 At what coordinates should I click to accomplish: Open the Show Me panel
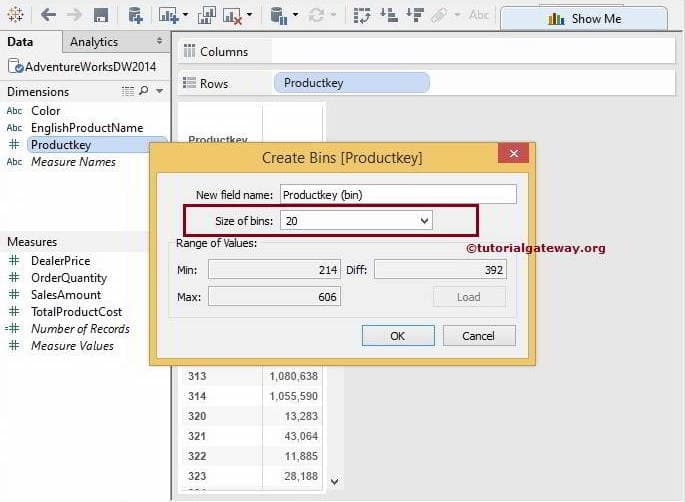pos(584,19)
